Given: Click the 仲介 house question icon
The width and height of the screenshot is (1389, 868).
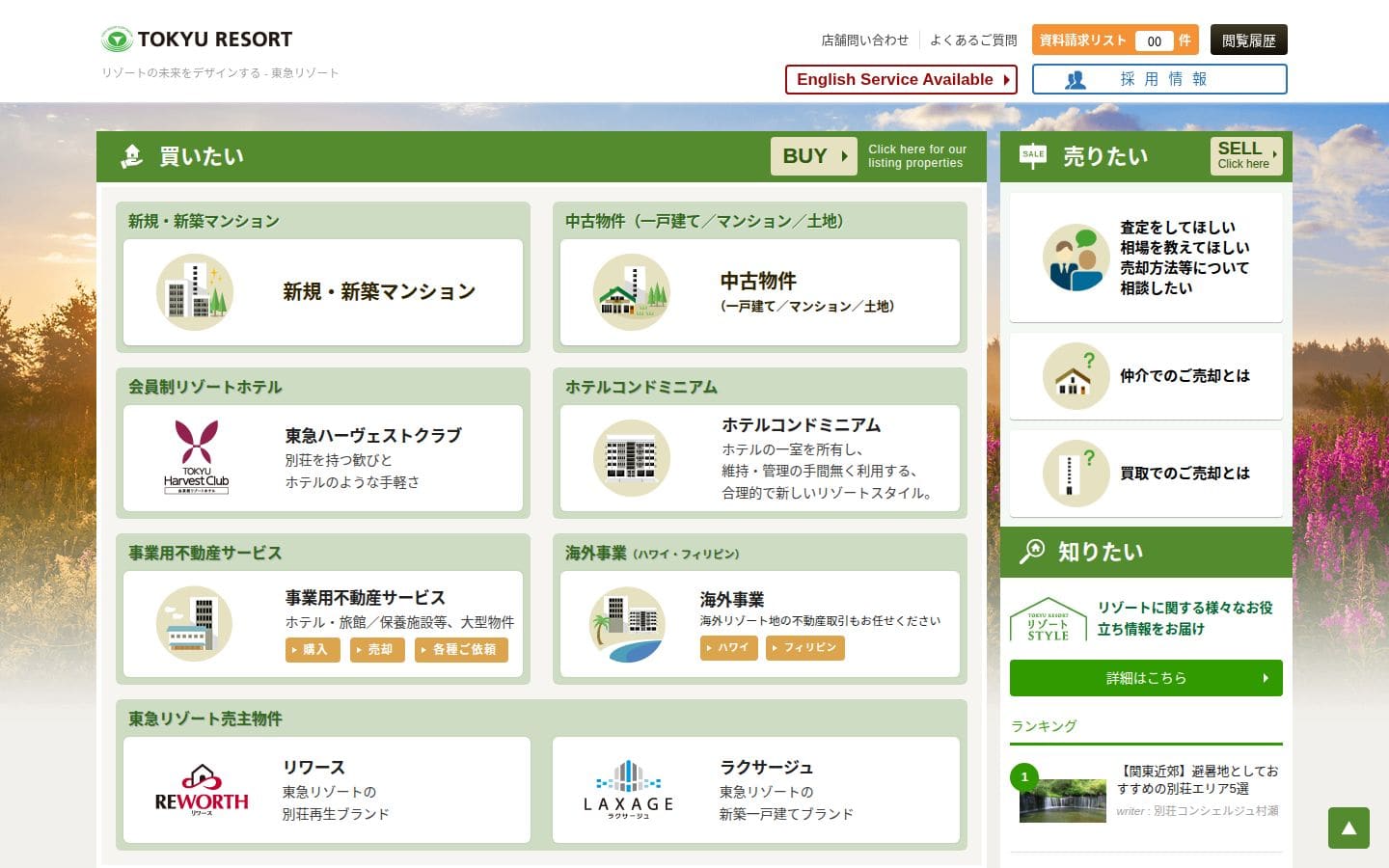Looking at the screenshot, I should coord(1076,376).
